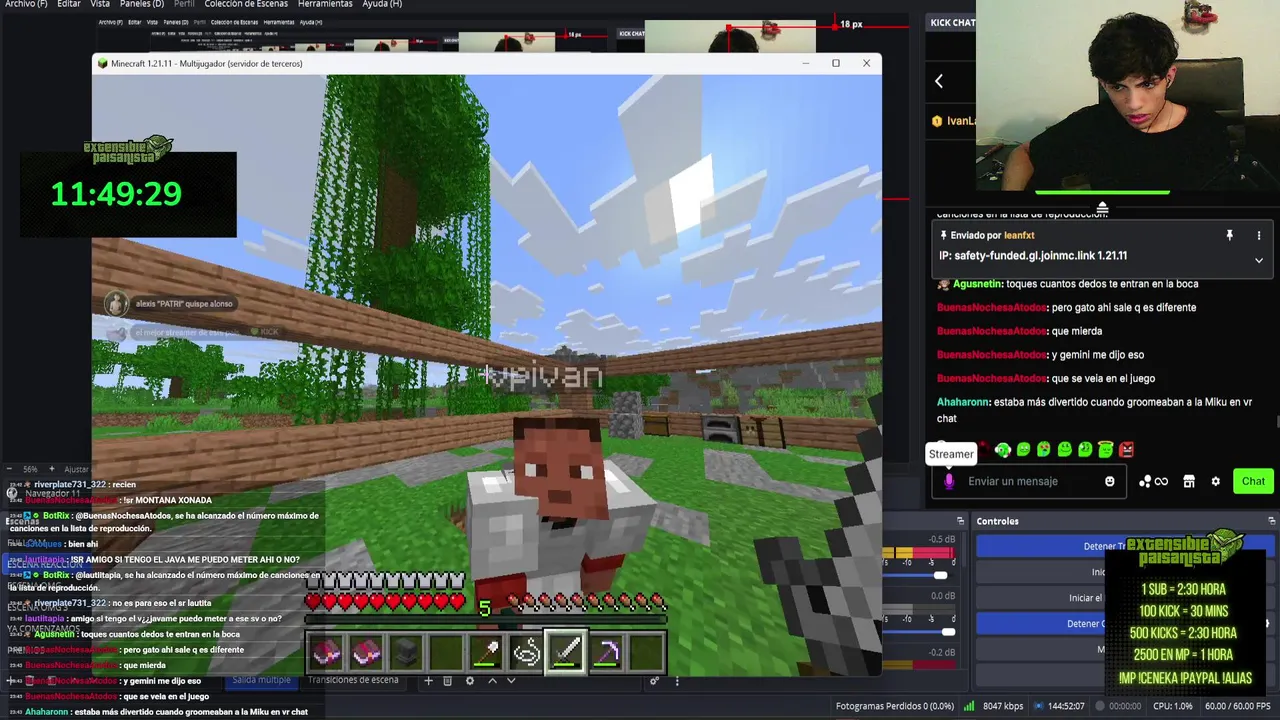Open the Herramientas menu

point(325,4)
